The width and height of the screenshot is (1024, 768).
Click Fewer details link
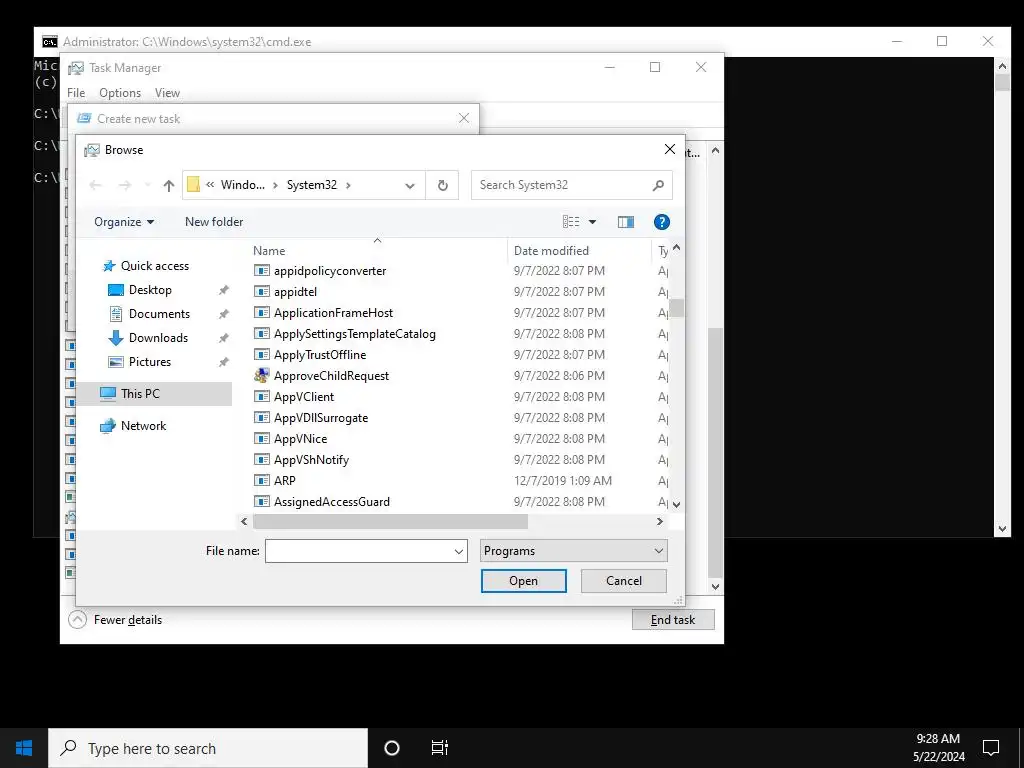pos(128,620)
